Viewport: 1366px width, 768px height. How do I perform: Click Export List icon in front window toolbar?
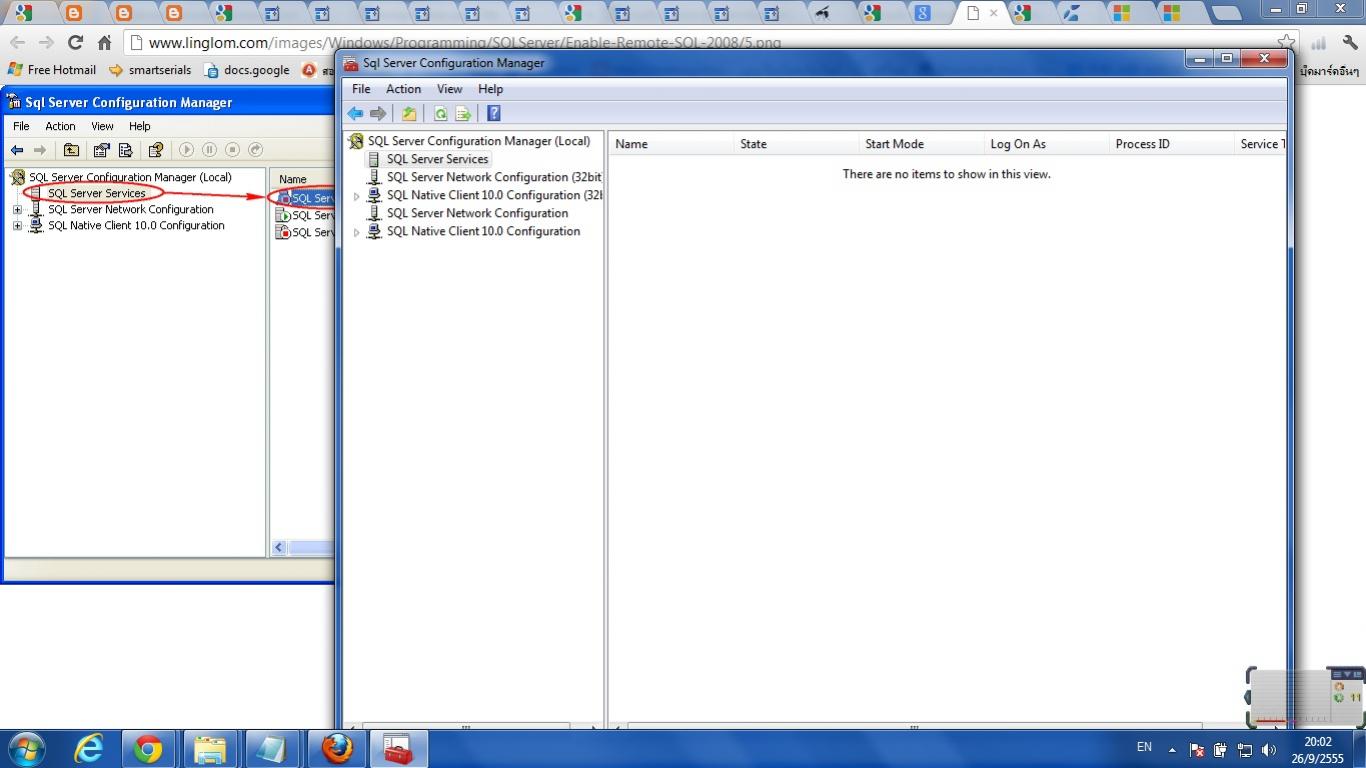[463, 114]
